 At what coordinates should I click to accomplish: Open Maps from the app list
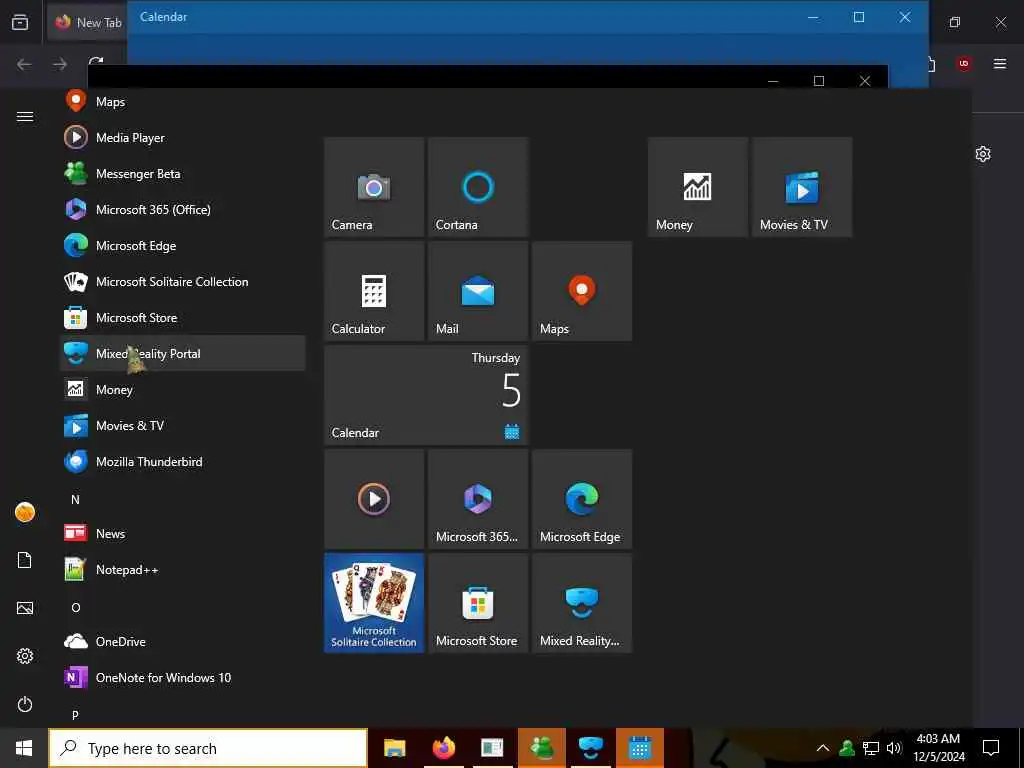(183, 102)
